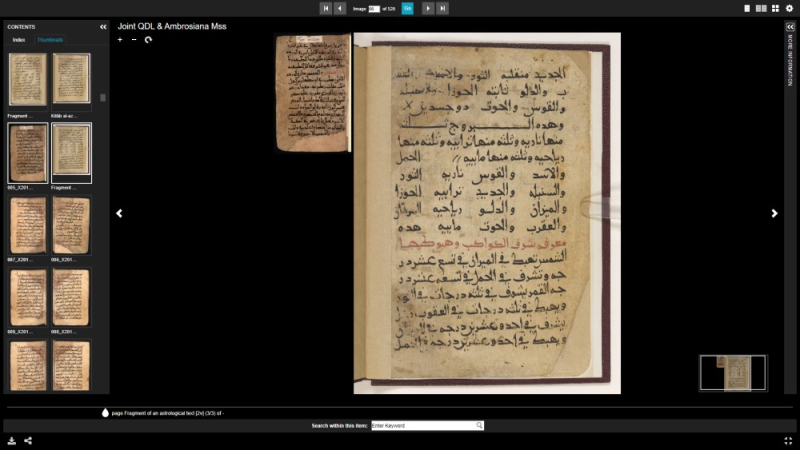The width and height of the screenshot is (800, 450).
Task: Open the first Fragment thumbnail
Action: coord(28,81)
